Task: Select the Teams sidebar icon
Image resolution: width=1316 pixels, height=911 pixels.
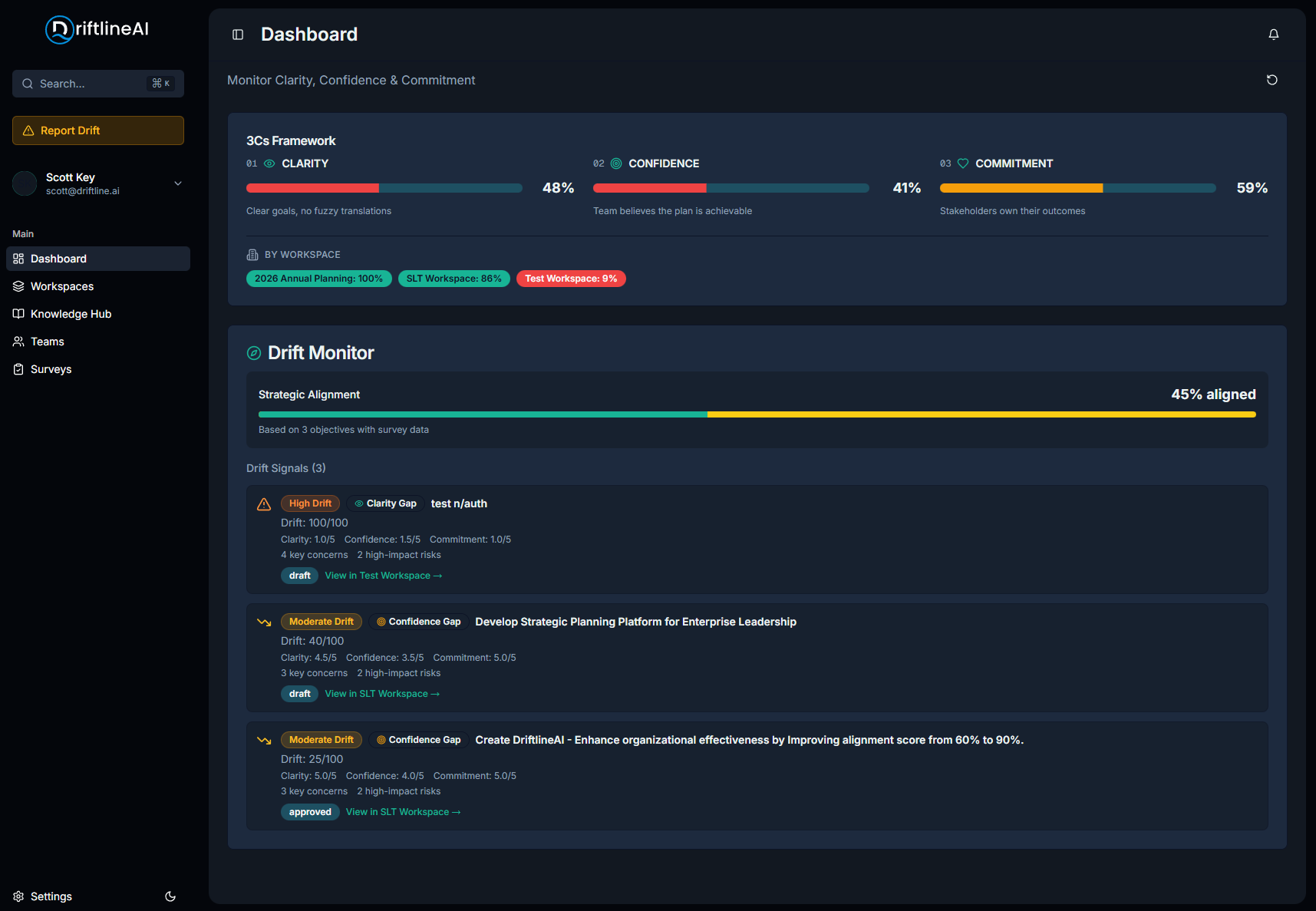Action: point(18,342)
